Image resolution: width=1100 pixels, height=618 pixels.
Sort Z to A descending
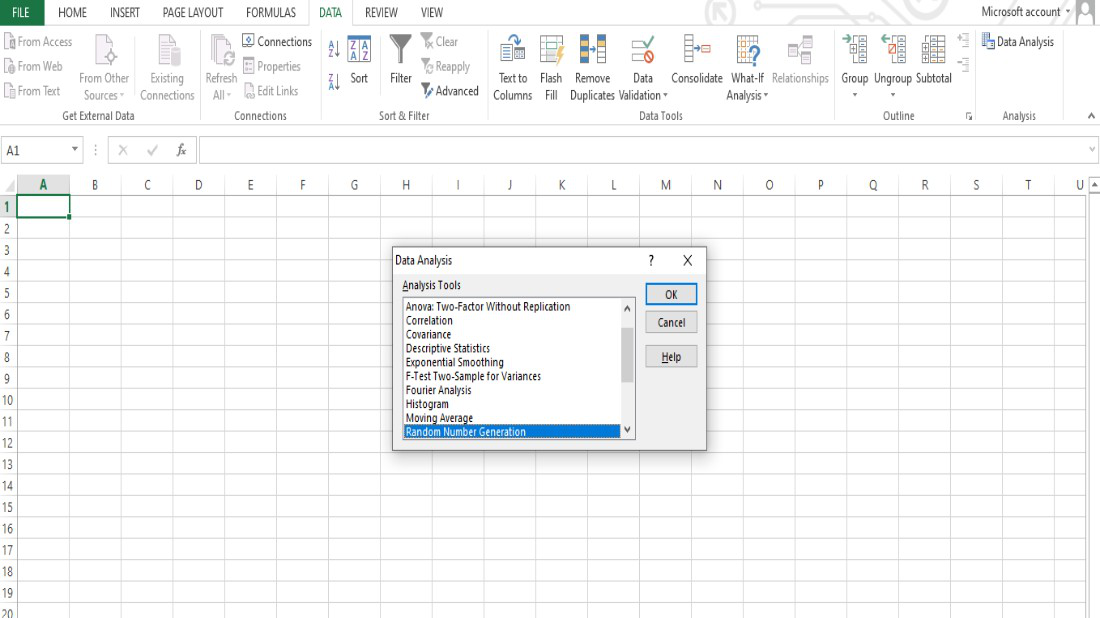tap(334, 82)
